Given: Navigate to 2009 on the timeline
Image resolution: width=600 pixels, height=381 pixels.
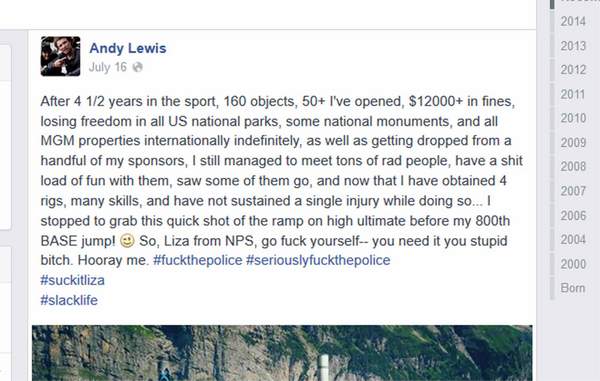Looking at the screenshot, I should tap(573, 143).
